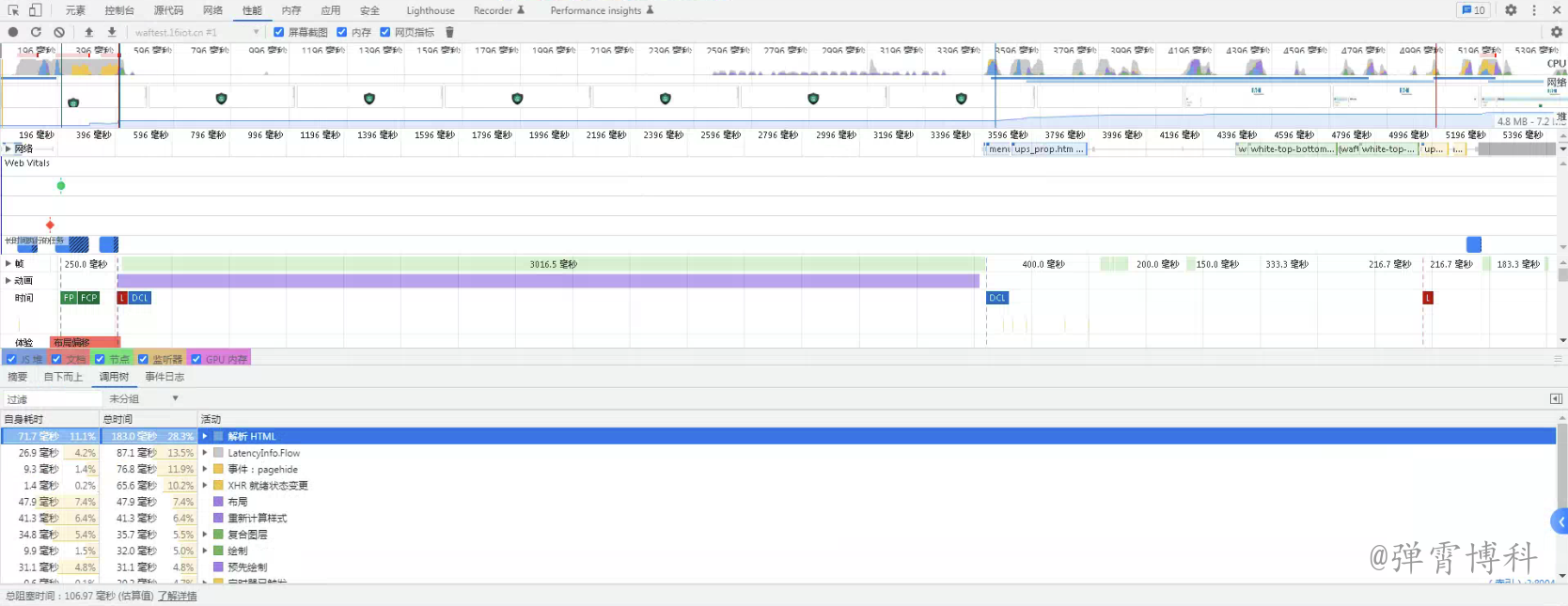
Task: Toggle the 文档 documents checkbox
Action: pos(56,359)
